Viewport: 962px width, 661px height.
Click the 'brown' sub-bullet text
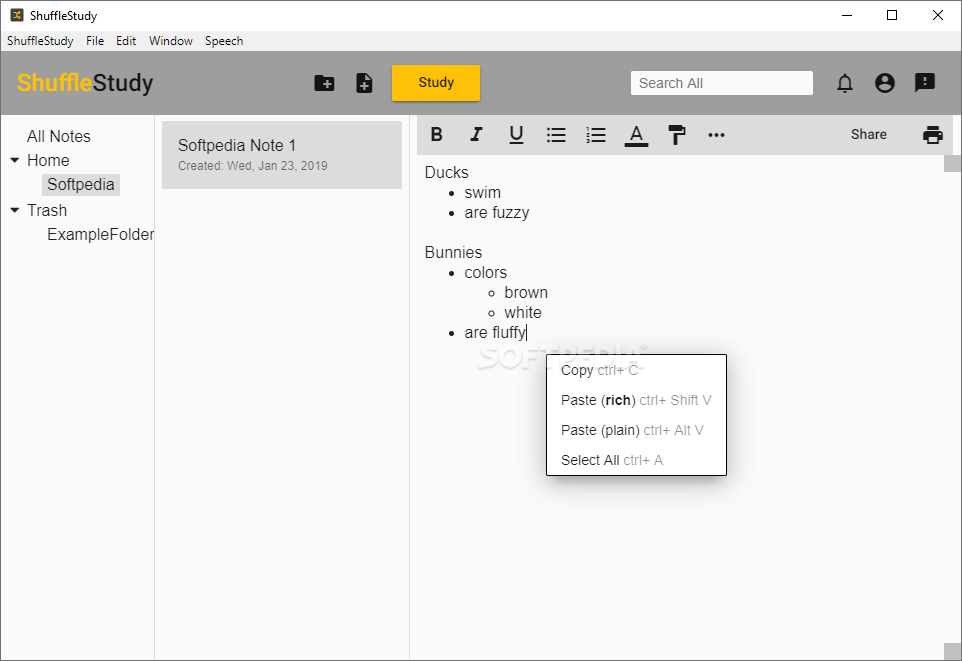(x=526, y=293)
